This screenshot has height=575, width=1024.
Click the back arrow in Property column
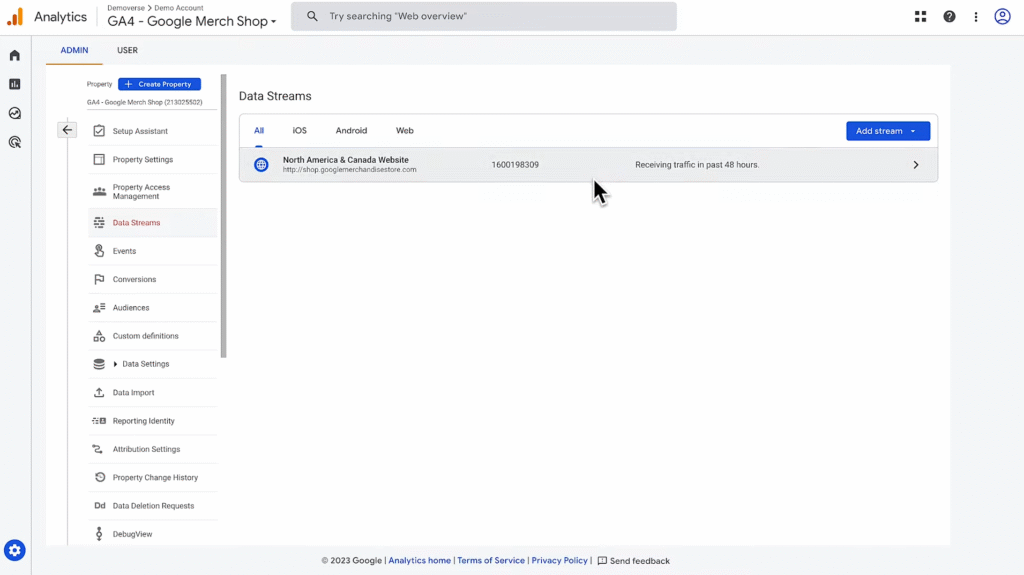tap(67, 130)
